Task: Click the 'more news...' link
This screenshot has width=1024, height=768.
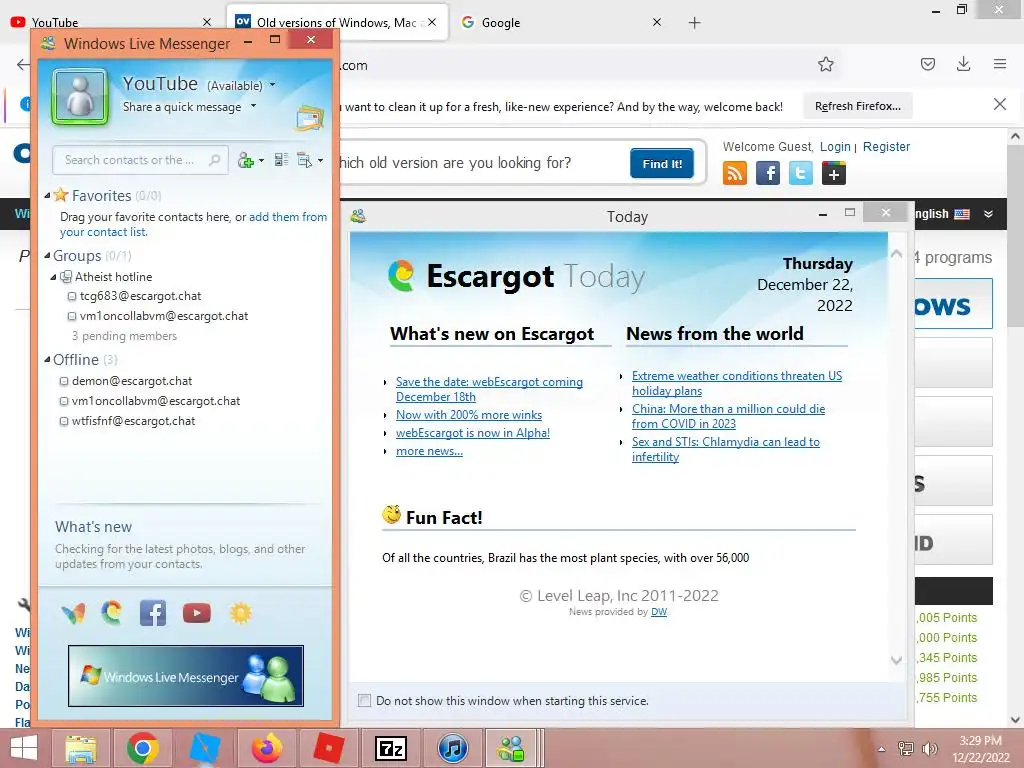Action: (x=429, y=451)
